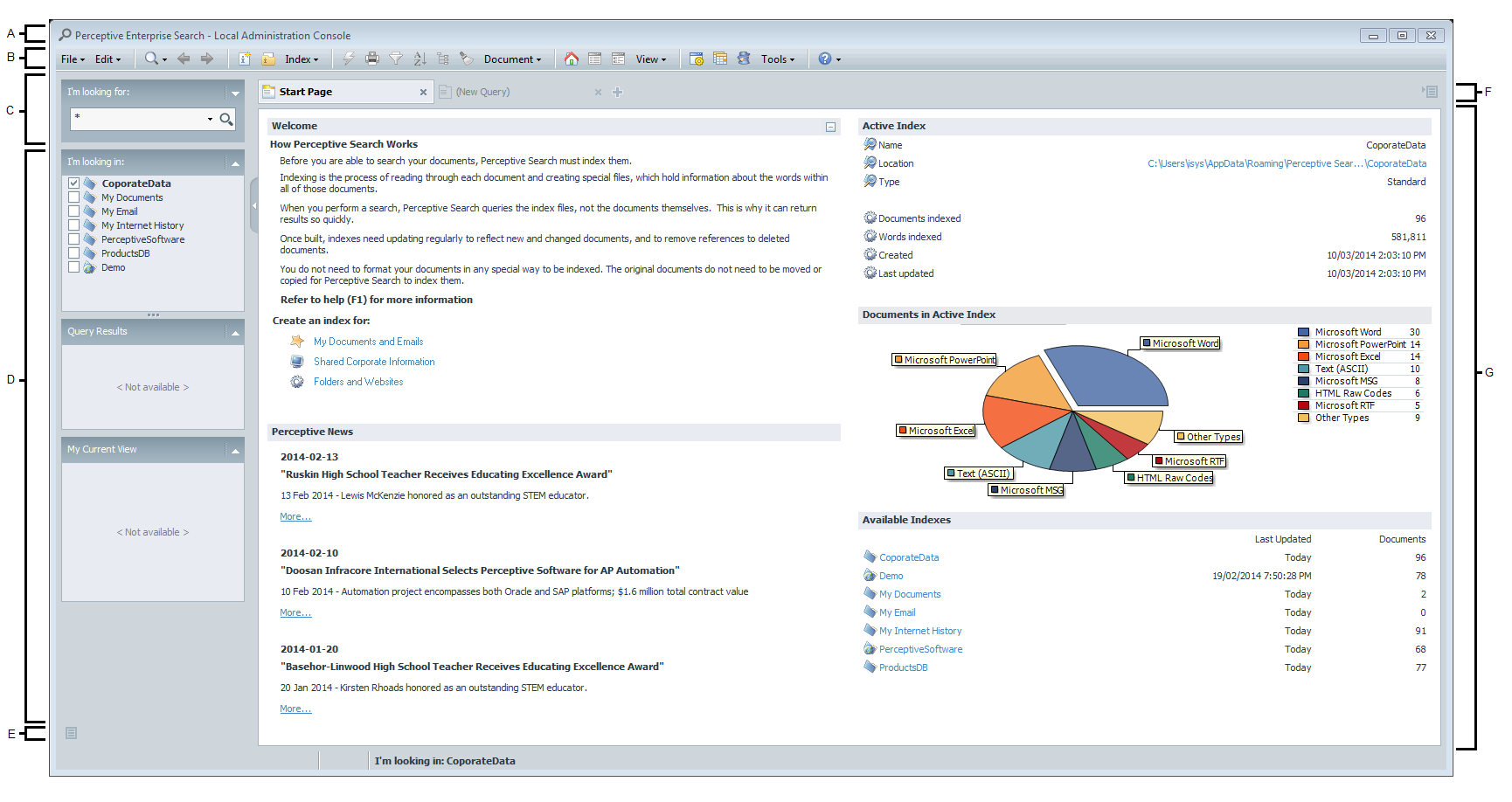Click the magnifier search icon in toolbar

[151, 59]
